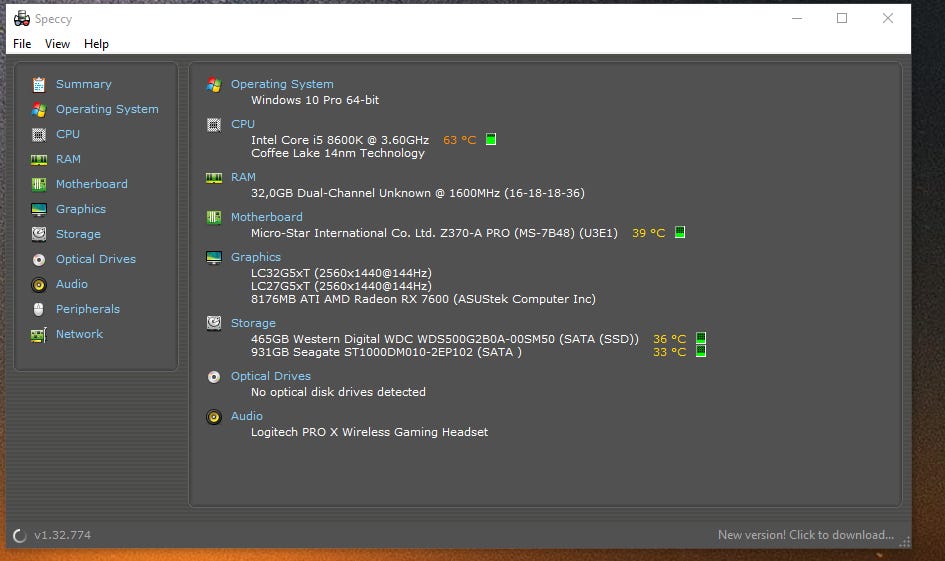
Task: Click the Graphics heading link in main panel
Action: point(256,257)
